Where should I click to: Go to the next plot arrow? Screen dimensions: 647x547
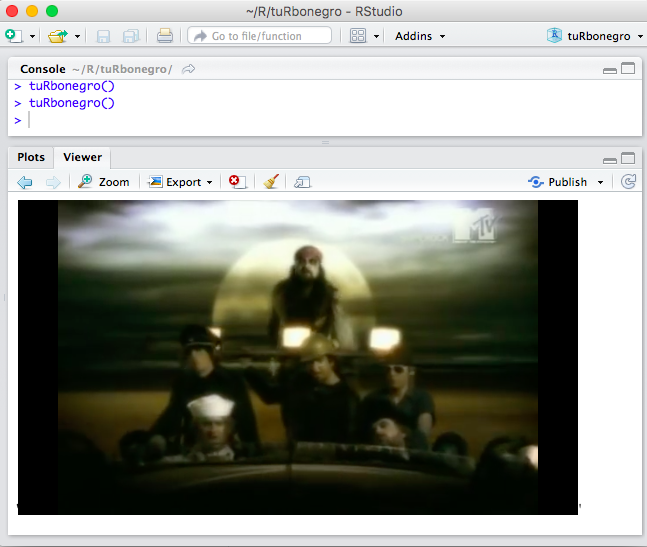tap(53, 182)
